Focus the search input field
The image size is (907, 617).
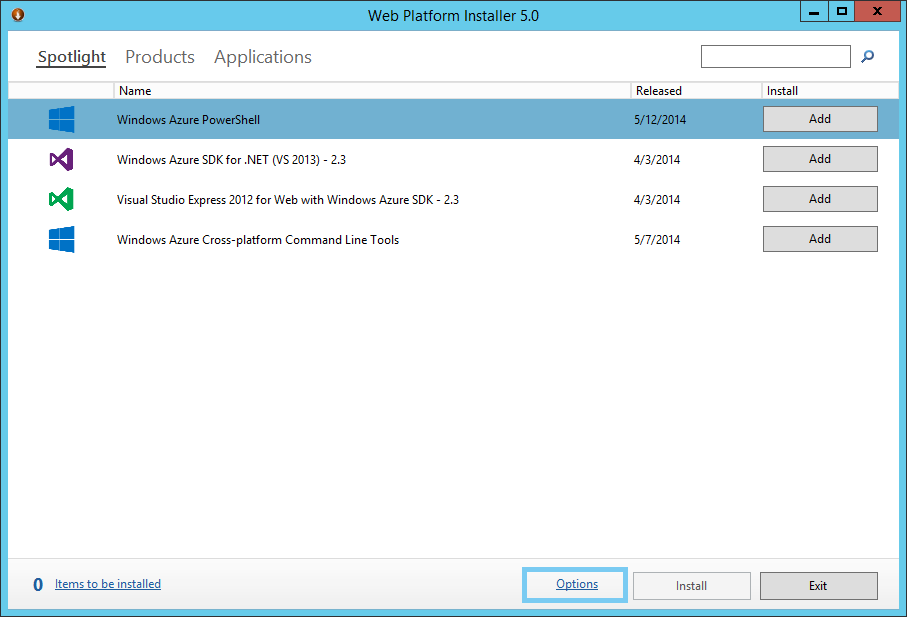(776, 57)
